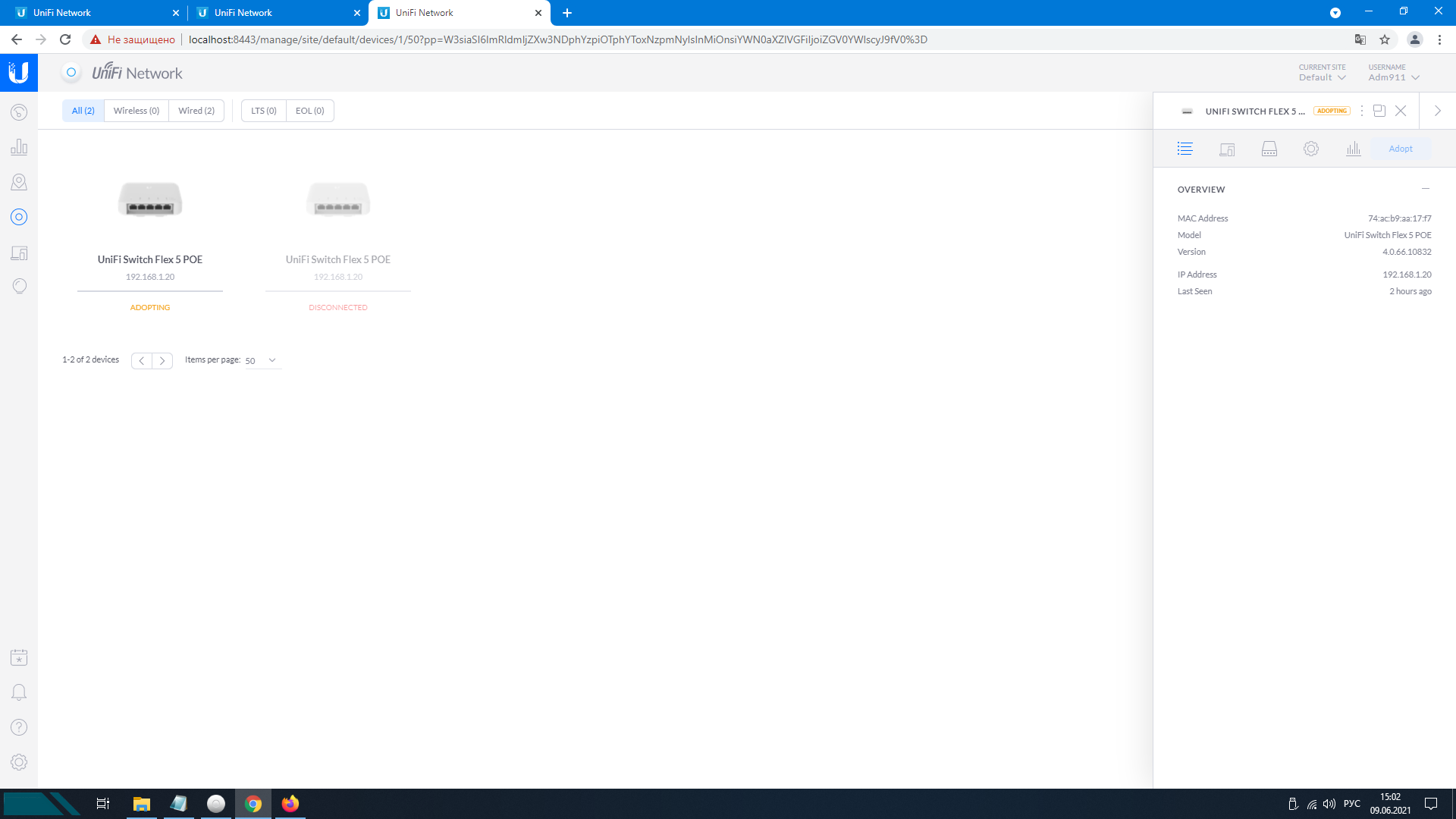The image size is (1456, 819).
Task: Open the Map sidebar icon
Action: click(19, 182)
